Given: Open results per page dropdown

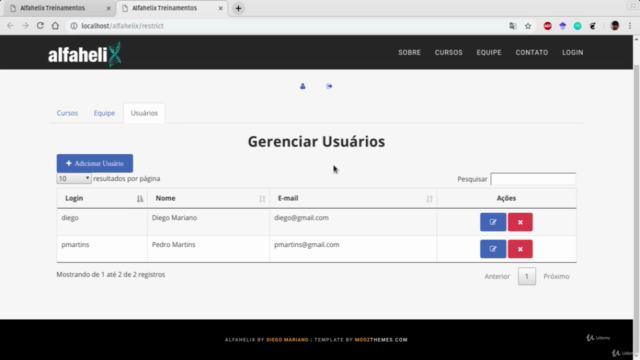Looking at the screenshot, I should [x=74, y=178].
